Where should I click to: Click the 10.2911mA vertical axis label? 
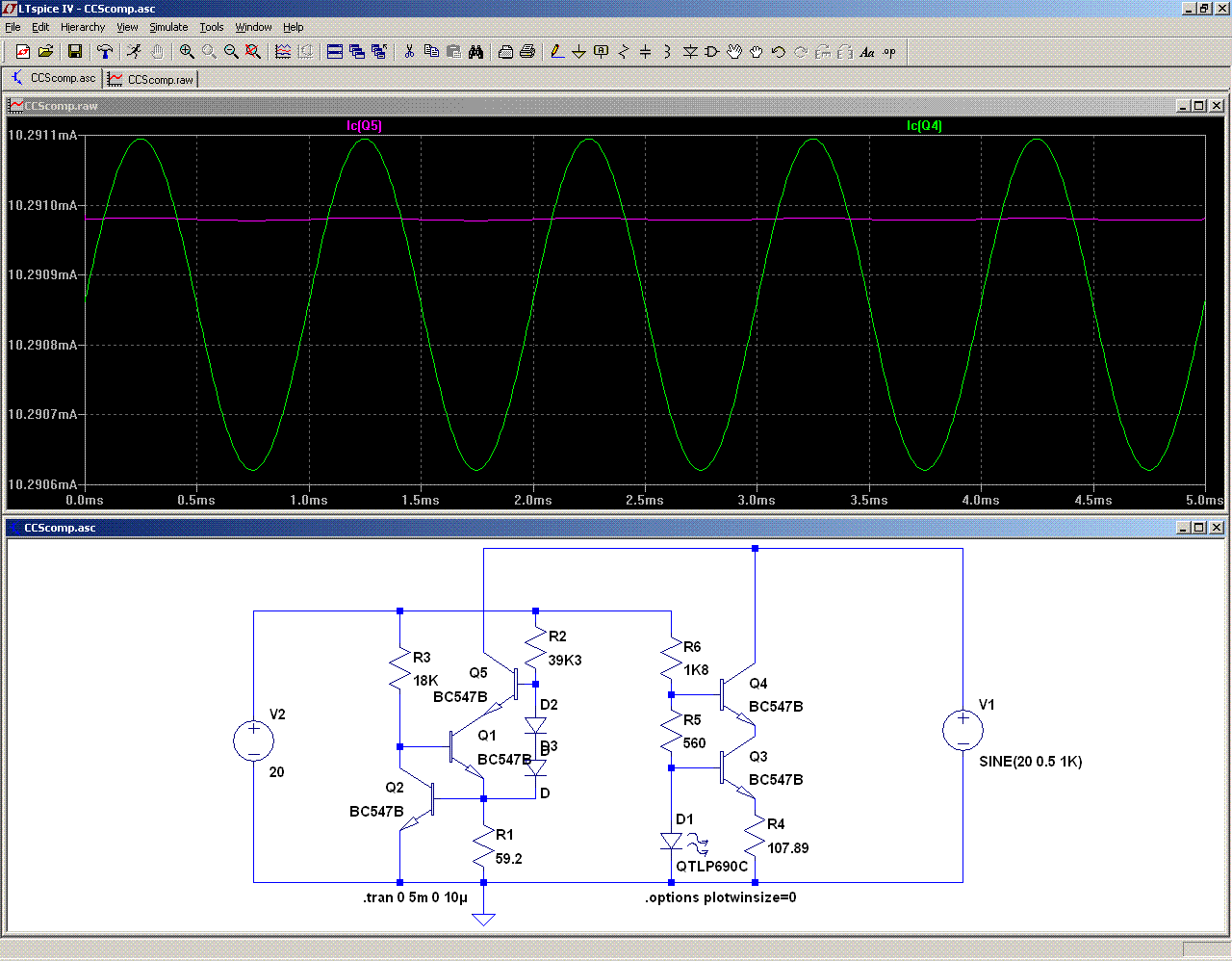pos(41,136)
